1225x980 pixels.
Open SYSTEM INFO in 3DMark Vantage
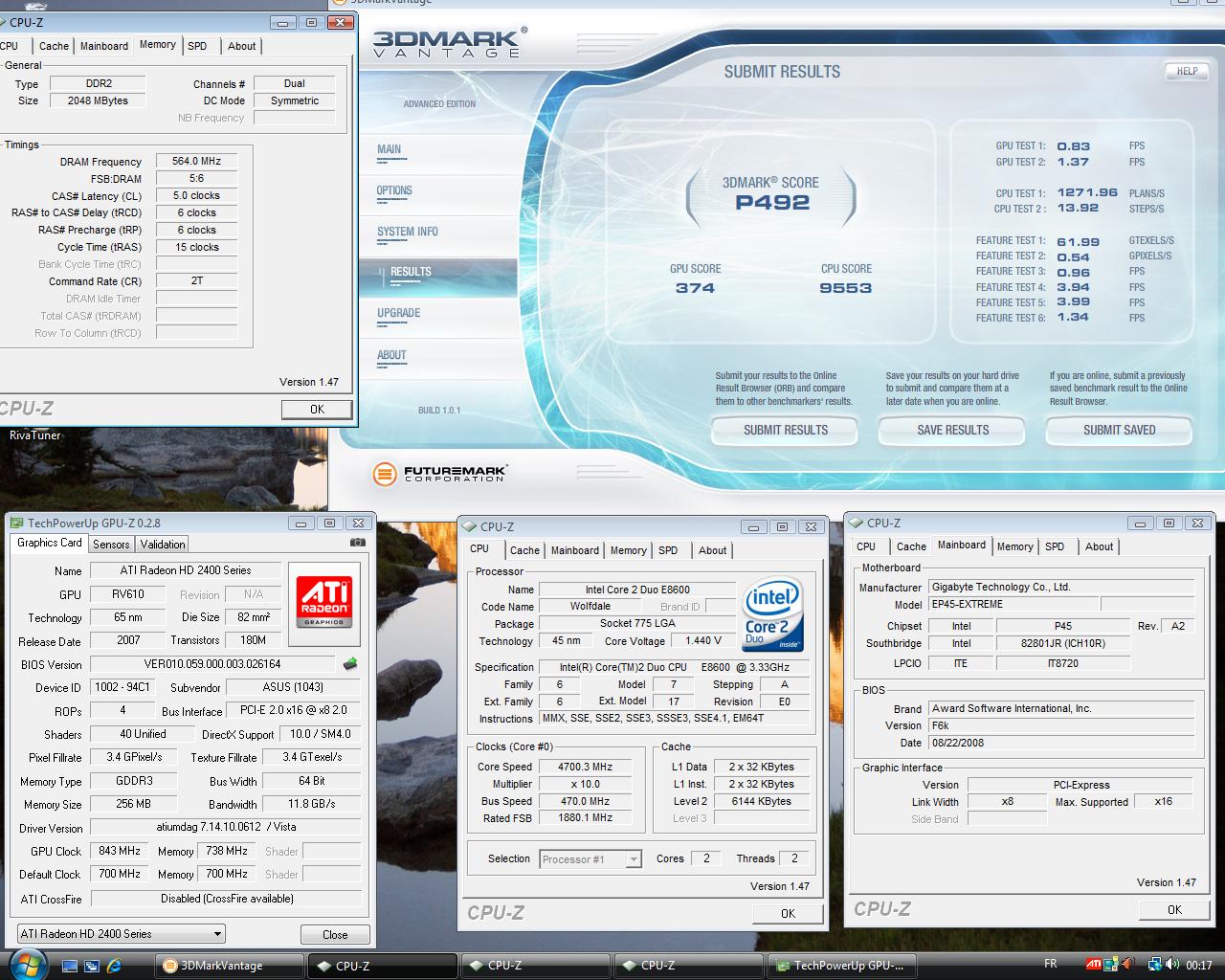[408, 232]
